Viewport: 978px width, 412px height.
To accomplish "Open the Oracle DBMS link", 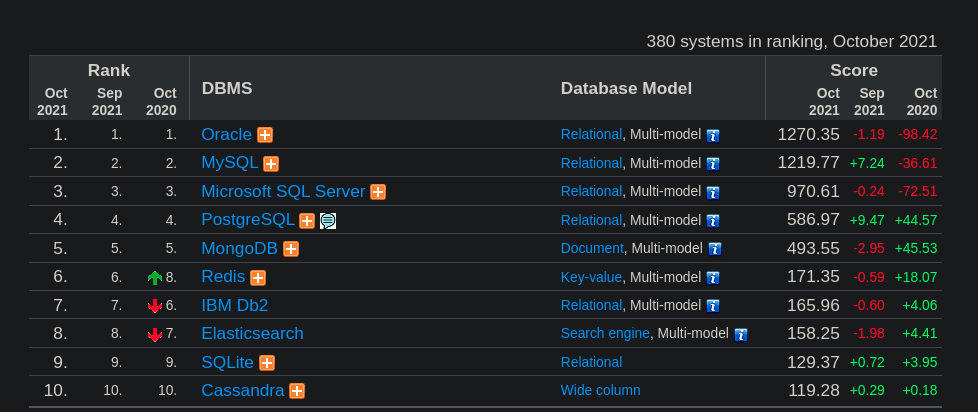I will 226,135.
